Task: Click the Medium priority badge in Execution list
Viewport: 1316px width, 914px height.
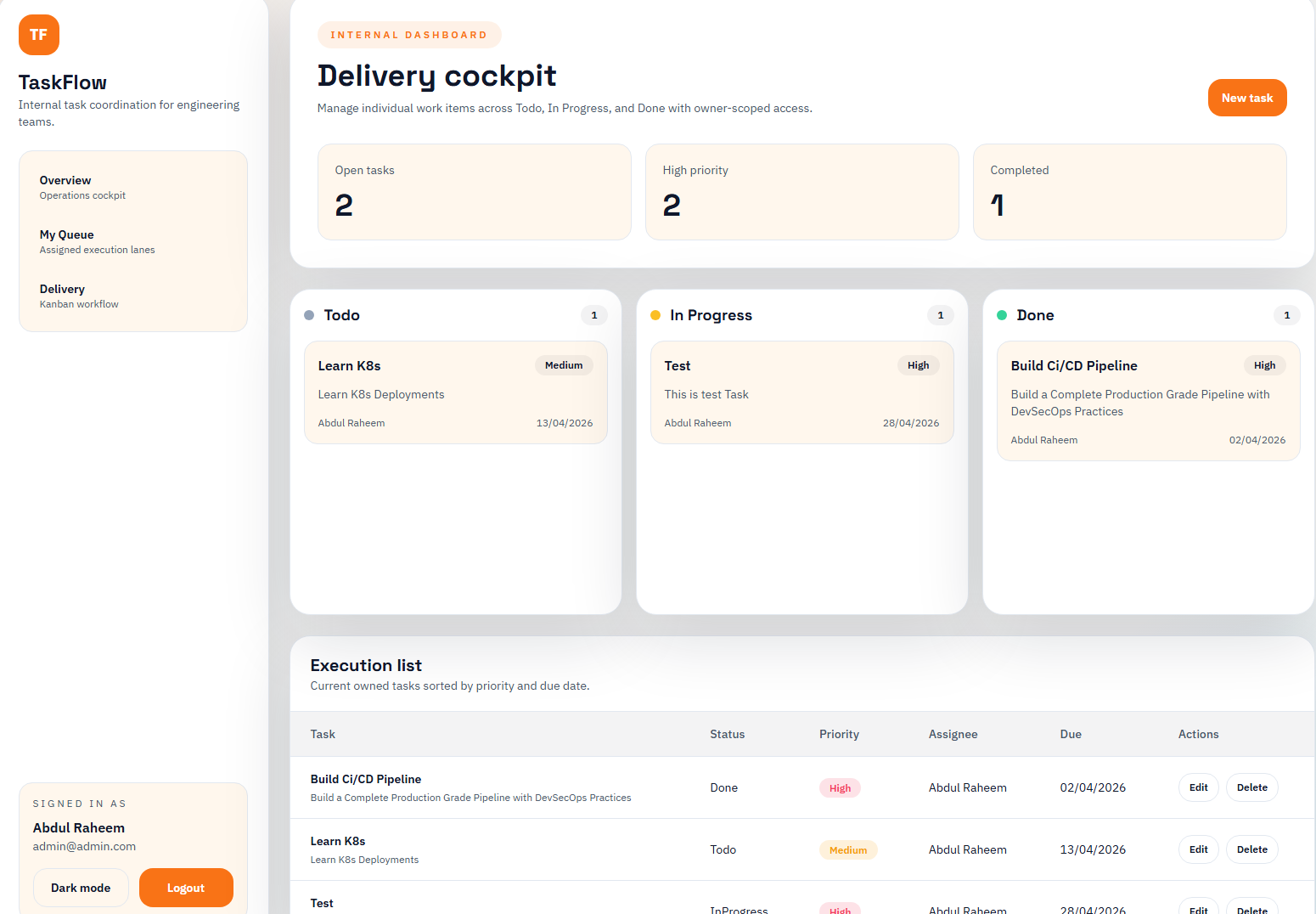Action: [x=848, y=850]
